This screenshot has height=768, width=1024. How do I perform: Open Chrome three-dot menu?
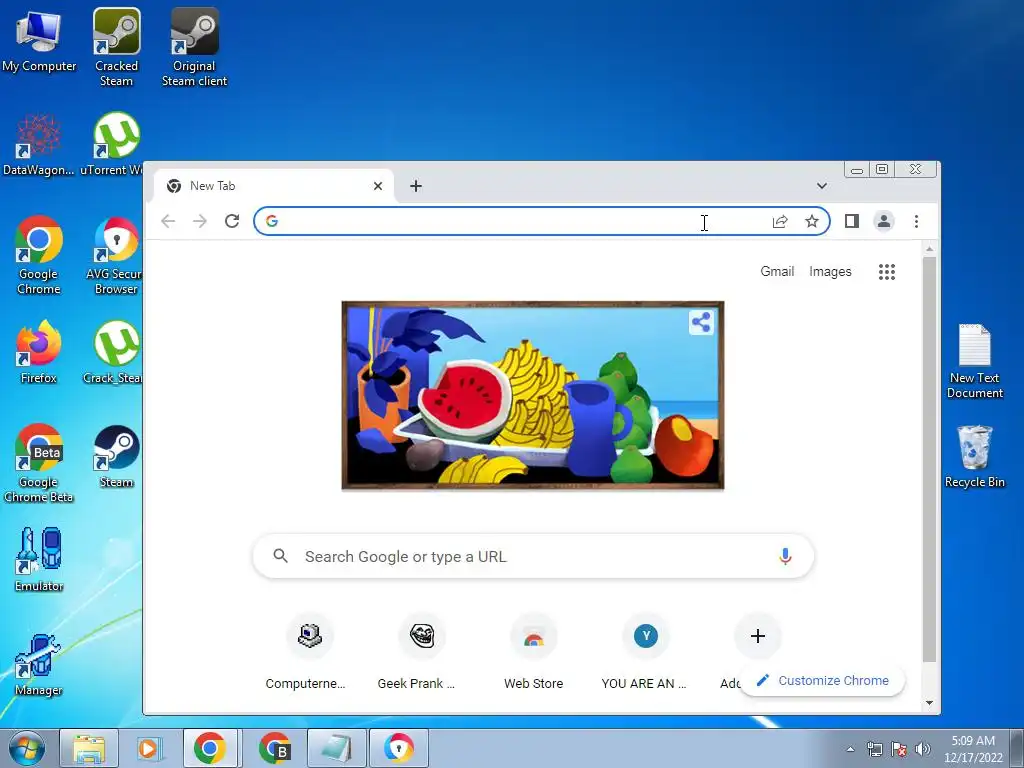point(916,221)
